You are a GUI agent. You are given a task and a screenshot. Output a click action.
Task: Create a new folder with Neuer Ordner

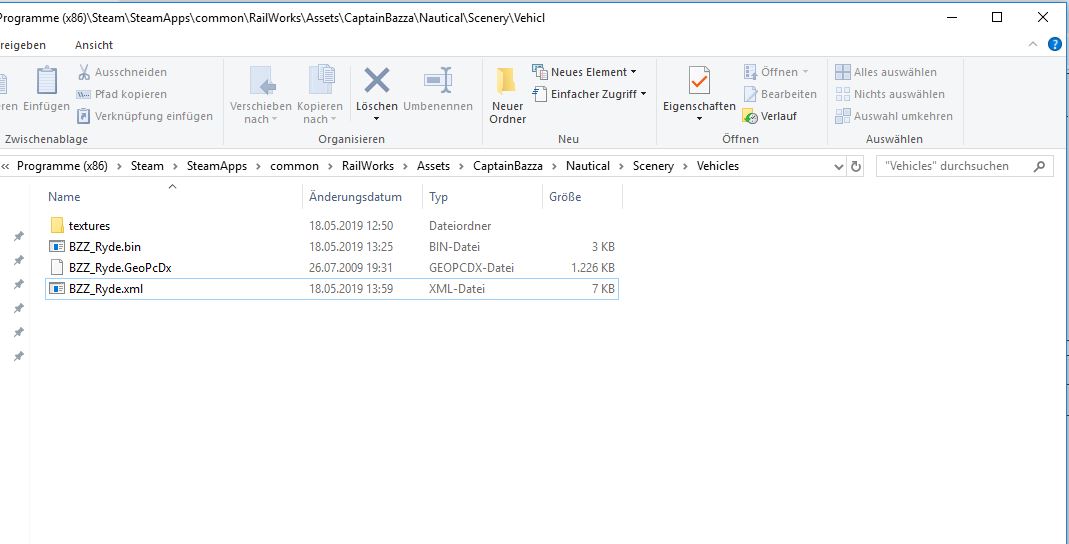pos(507,95)
